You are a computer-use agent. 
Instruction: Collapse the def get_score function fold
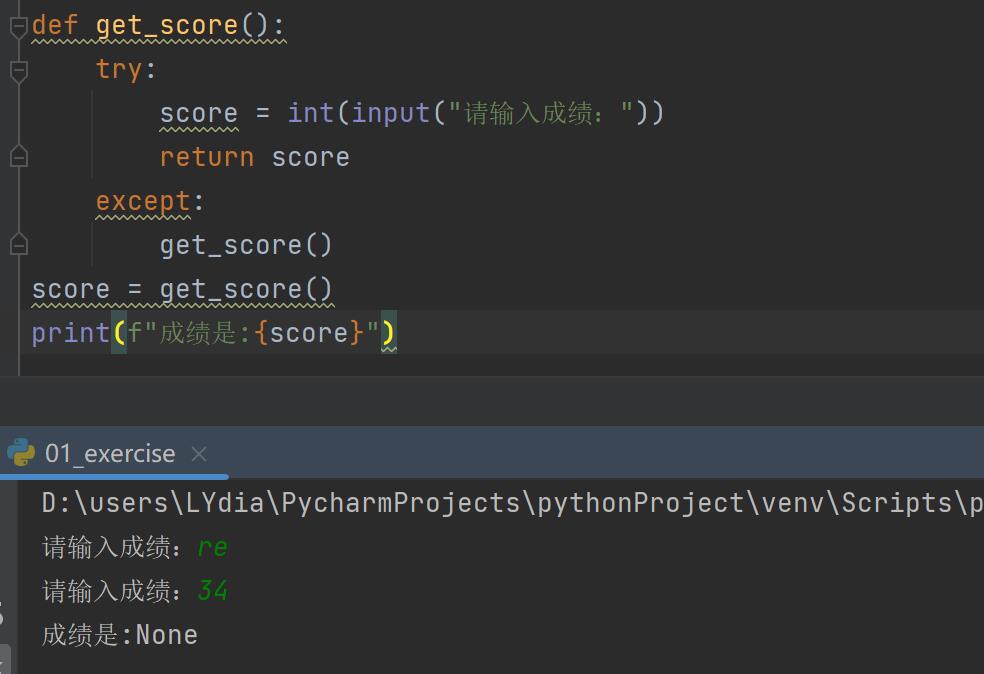(x=18, y=27)
